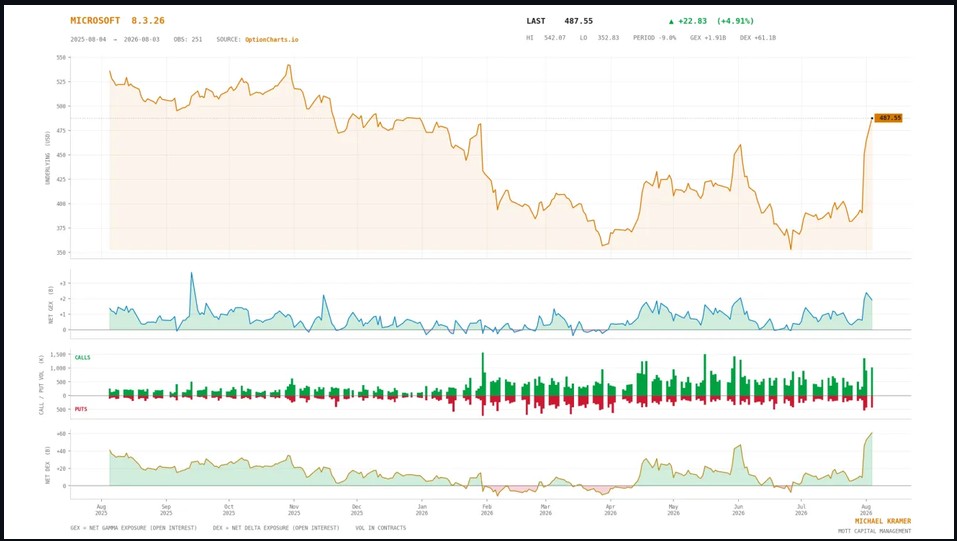Click the "Aug 2026" x-axis label
Image resolution: width=957 pixels, height=541 pixels.
click(x=866, y=510)
